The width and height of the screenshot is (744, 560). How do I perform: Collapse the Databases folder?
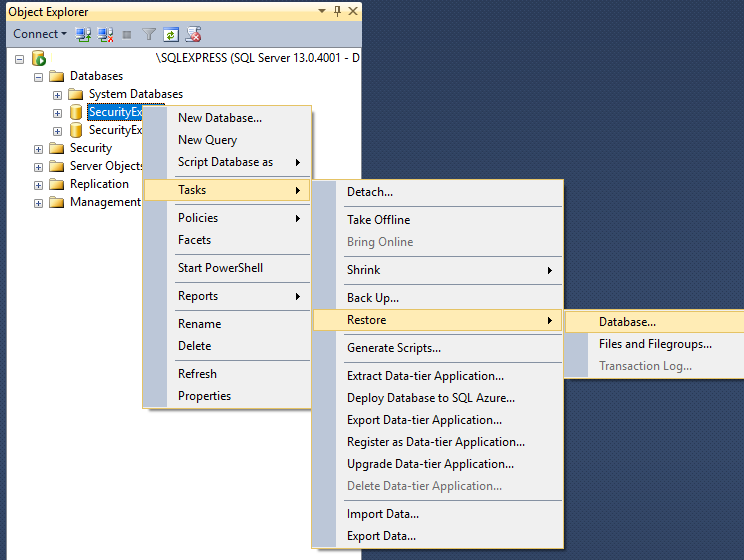click(x=38, y=77)
